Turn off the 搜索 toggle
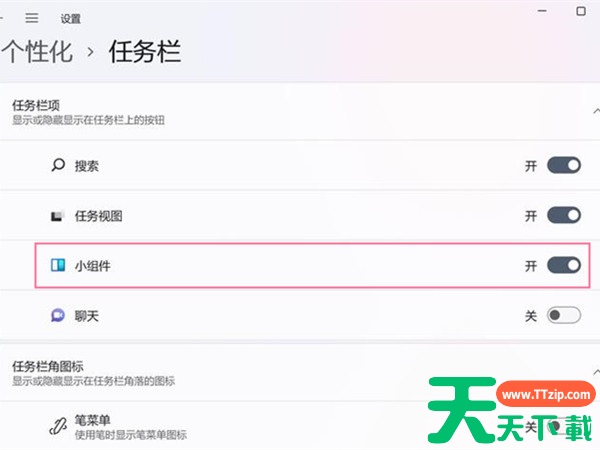The width and height of the screenshot is (600, 450). click(564, 165)
